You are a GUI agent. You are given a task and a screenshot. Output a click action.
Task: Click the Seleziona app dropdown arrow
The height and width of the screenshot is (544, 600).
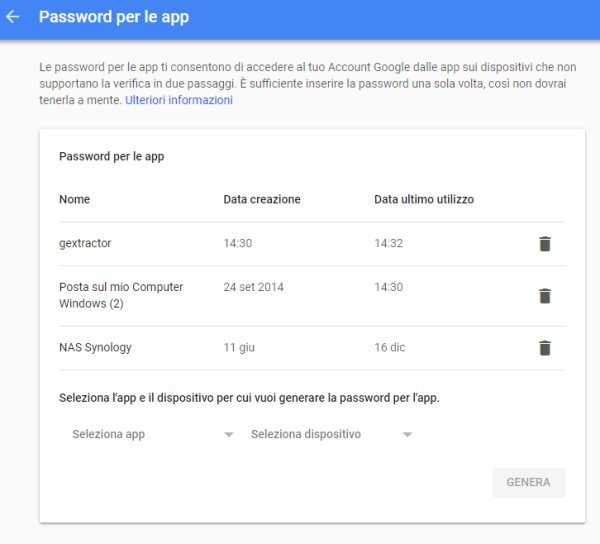point(229,435)
